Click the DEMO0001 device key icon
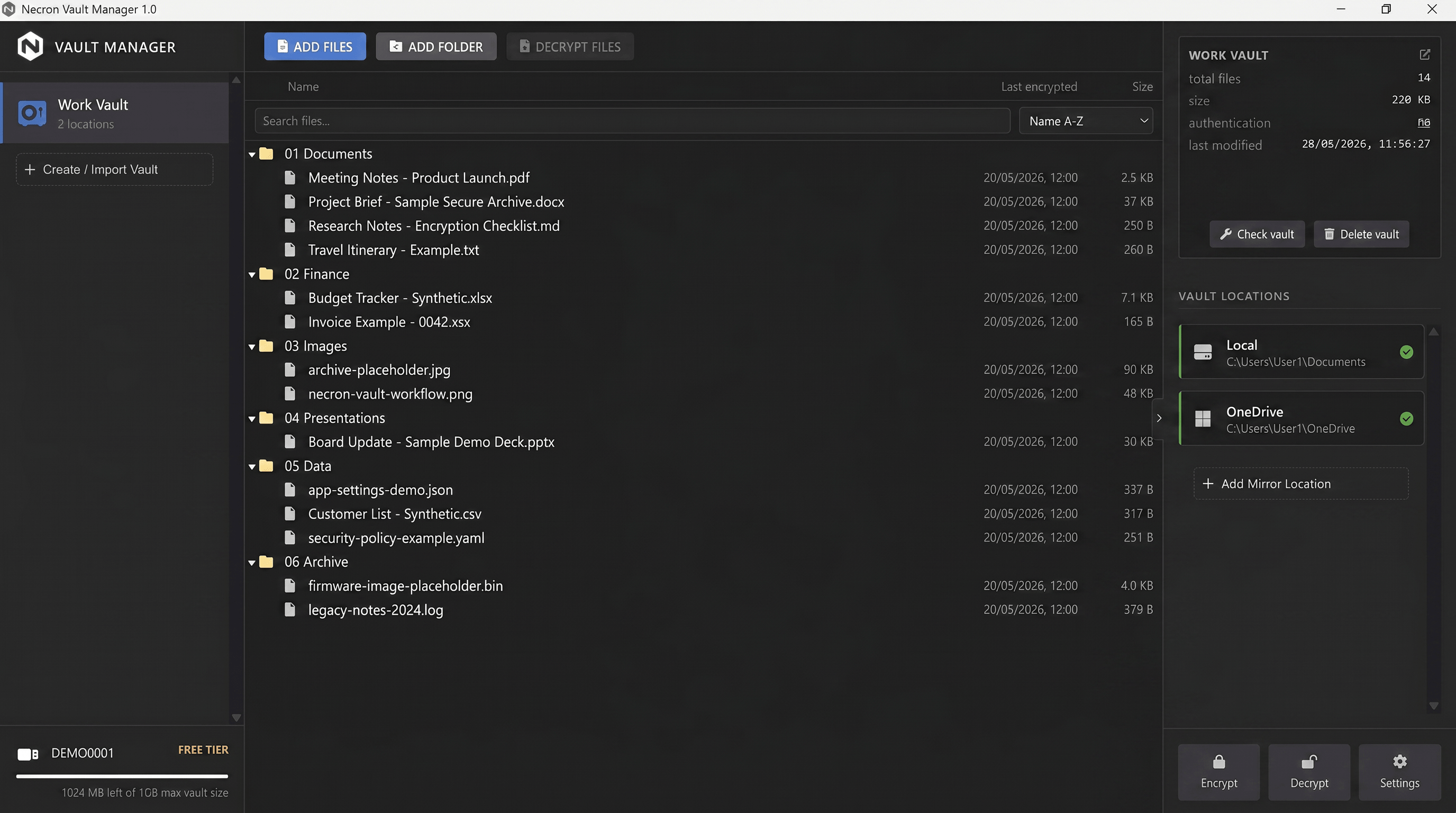 [28, 754]
